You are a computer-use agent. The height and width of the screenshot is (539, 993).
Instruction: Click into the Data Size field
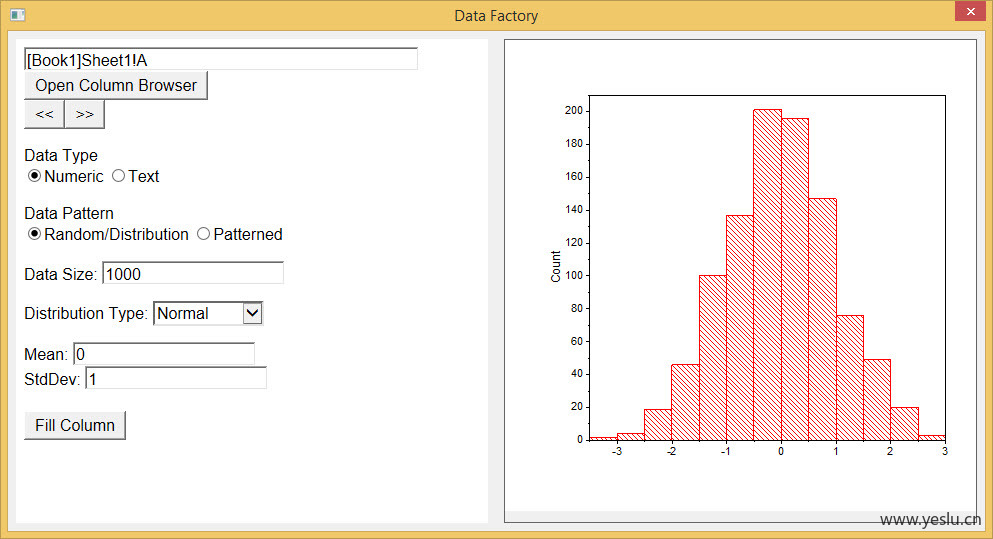193,274
